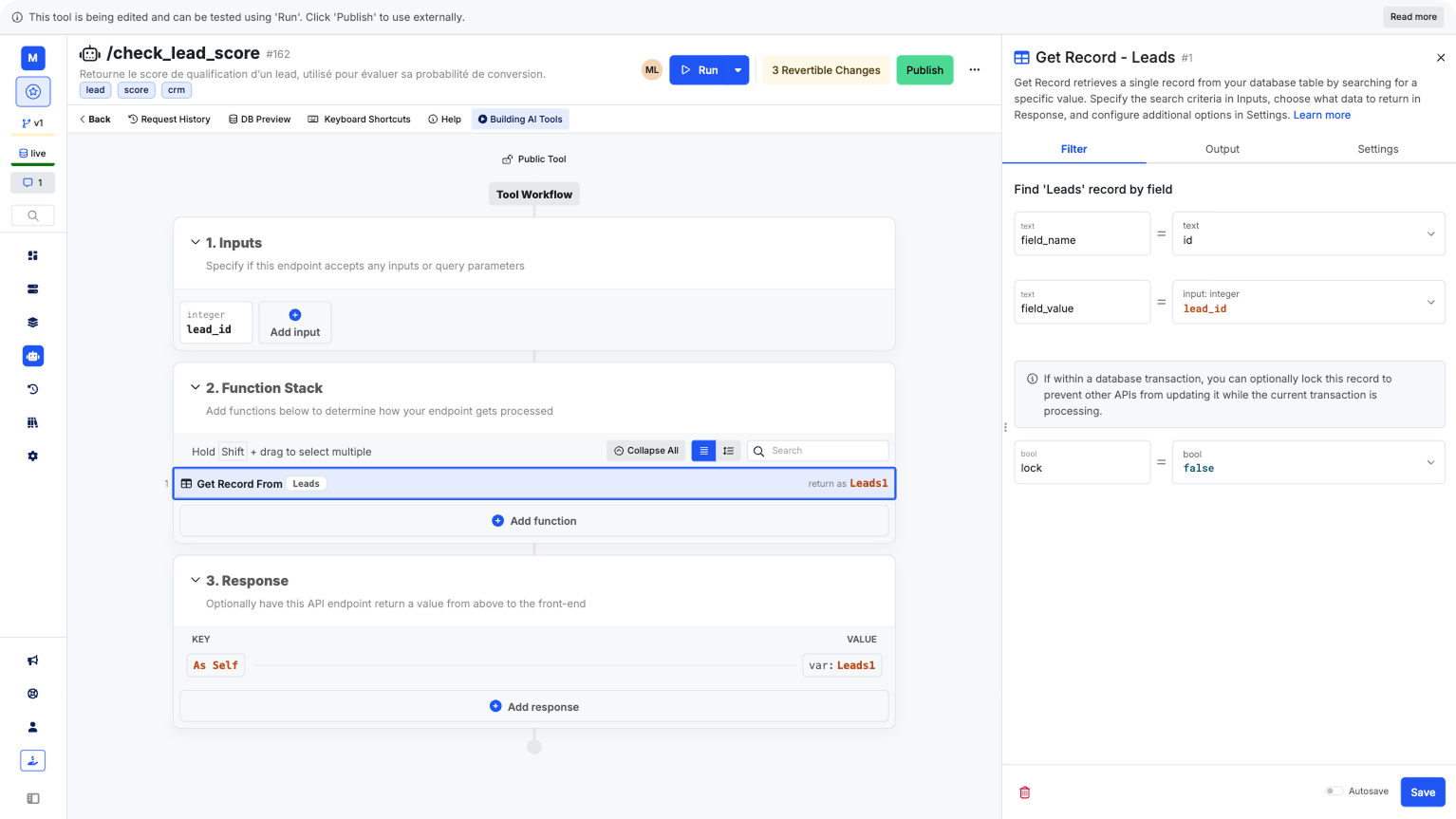Click the boxed icon above sidebar collapse
This screenshot has width=1456, height=819.
coord(33,760)
